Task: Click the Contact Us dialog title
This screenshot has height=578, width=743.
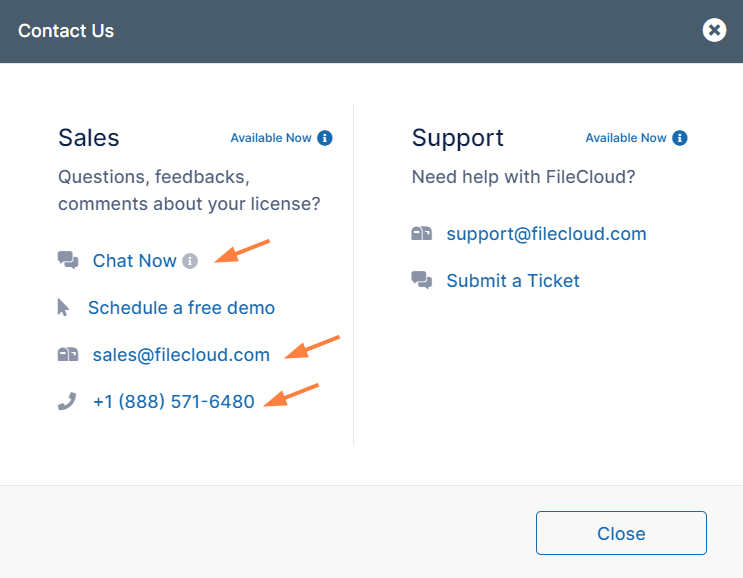Action: click(x=66, y=31)
